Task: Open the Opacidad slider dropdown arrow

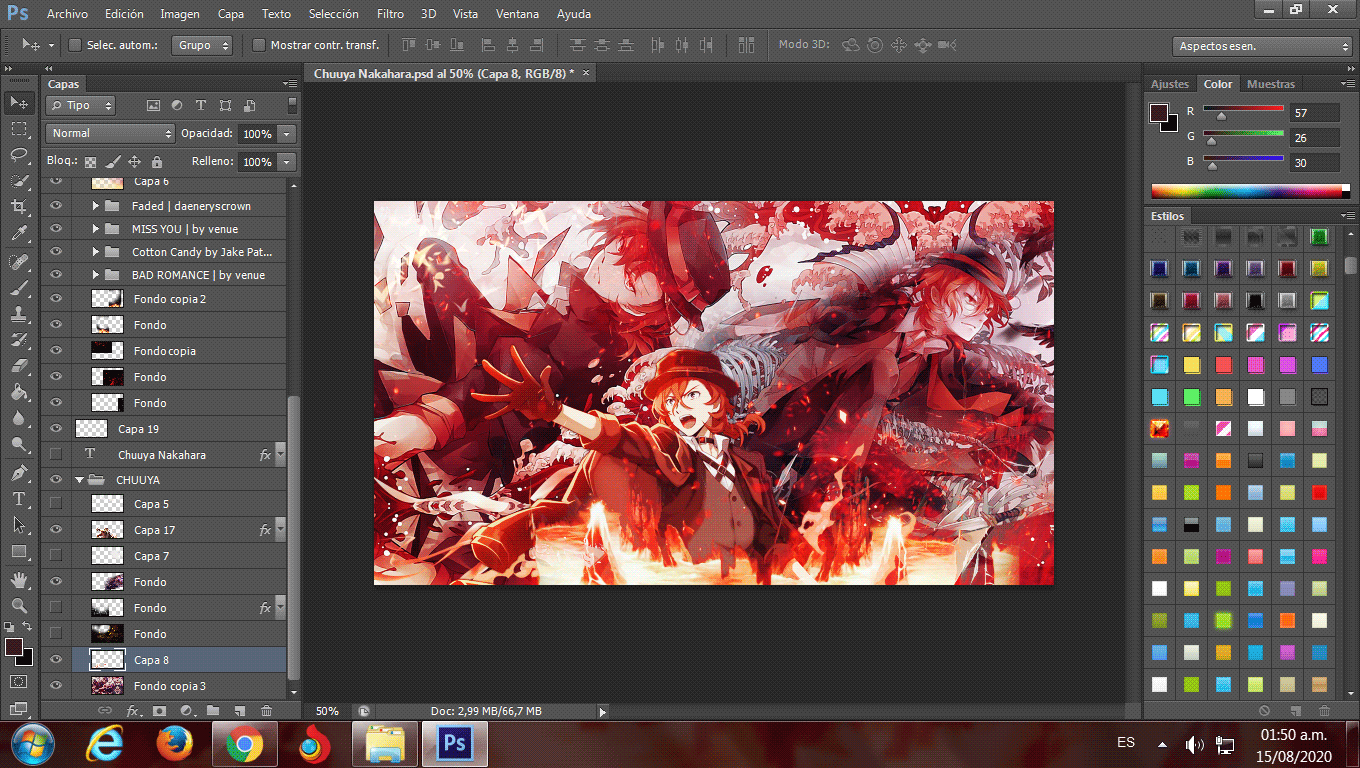Action: (x=287, y=134)
